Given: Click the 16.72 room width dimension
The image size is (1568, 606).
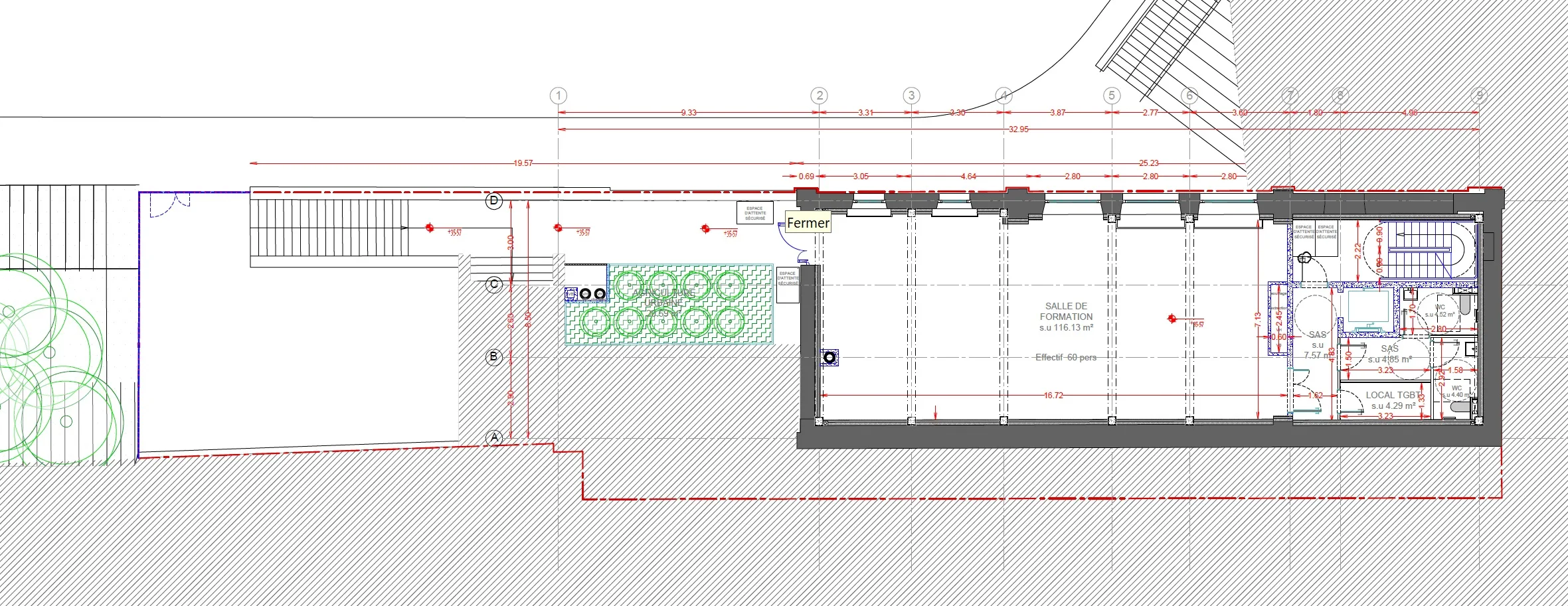Looking at the screenshot, I should coord(1053,396).
